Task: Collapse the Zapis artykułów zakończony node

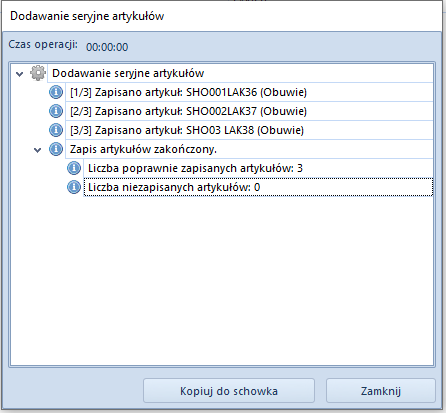Action: pyautogui.click(x=38, y=150)
